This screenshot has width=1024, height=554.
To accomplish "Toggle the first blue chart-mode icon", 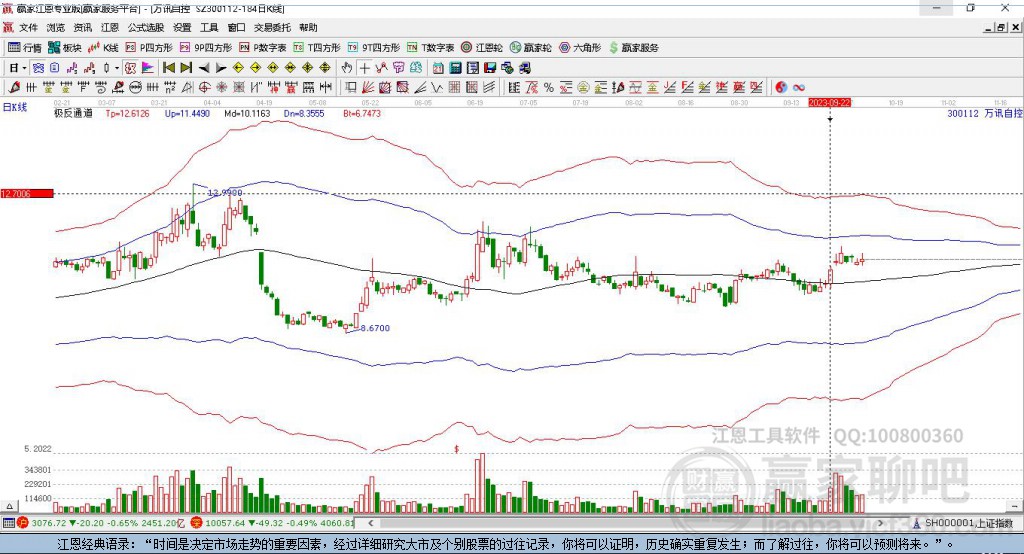I will click(39, 68).
